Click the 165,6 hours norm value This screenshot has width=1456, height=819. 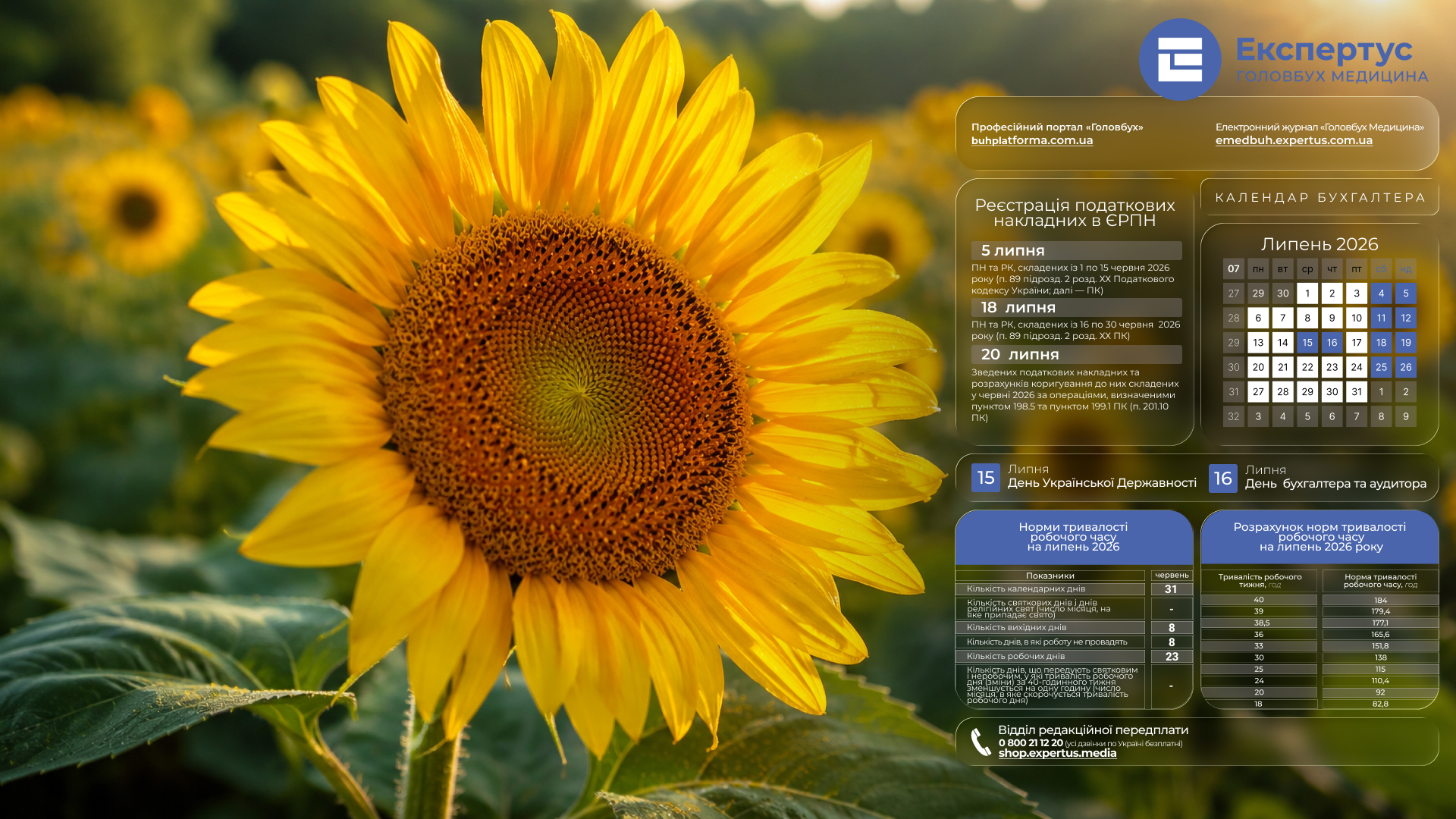[x=1380, y=635]
